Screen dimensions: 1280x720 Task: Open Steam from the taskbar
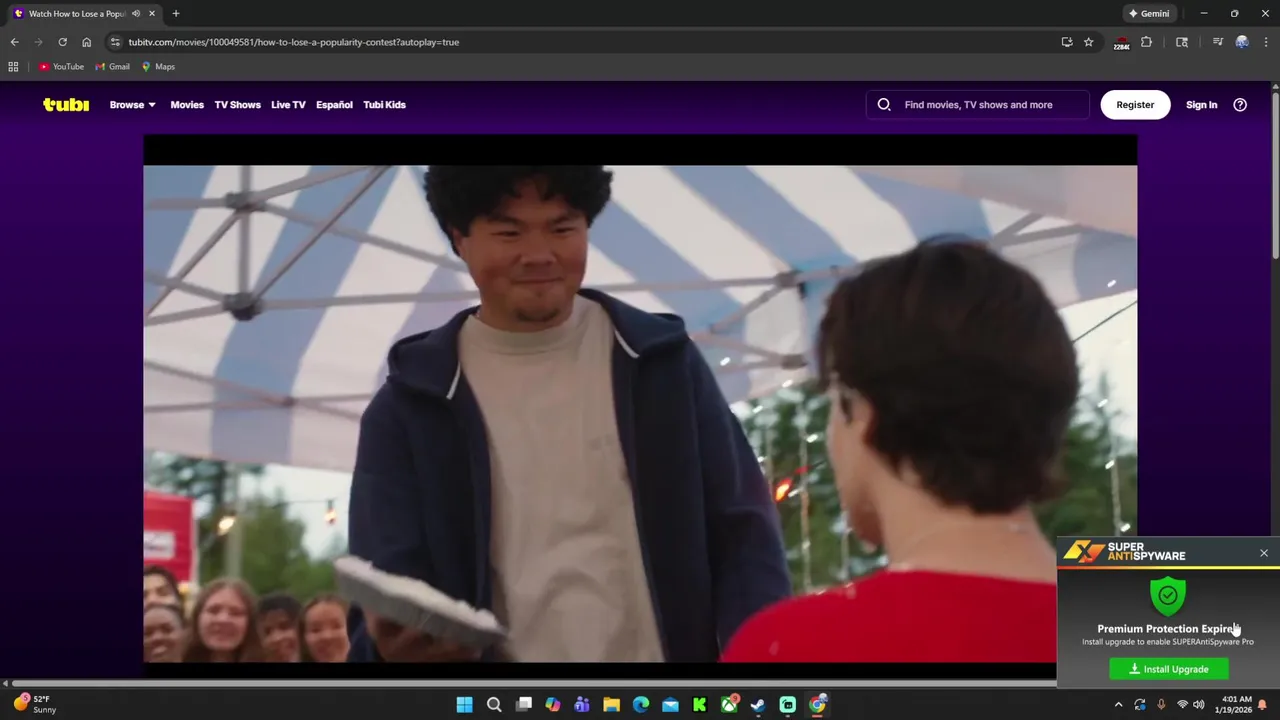tap(758, 705)
